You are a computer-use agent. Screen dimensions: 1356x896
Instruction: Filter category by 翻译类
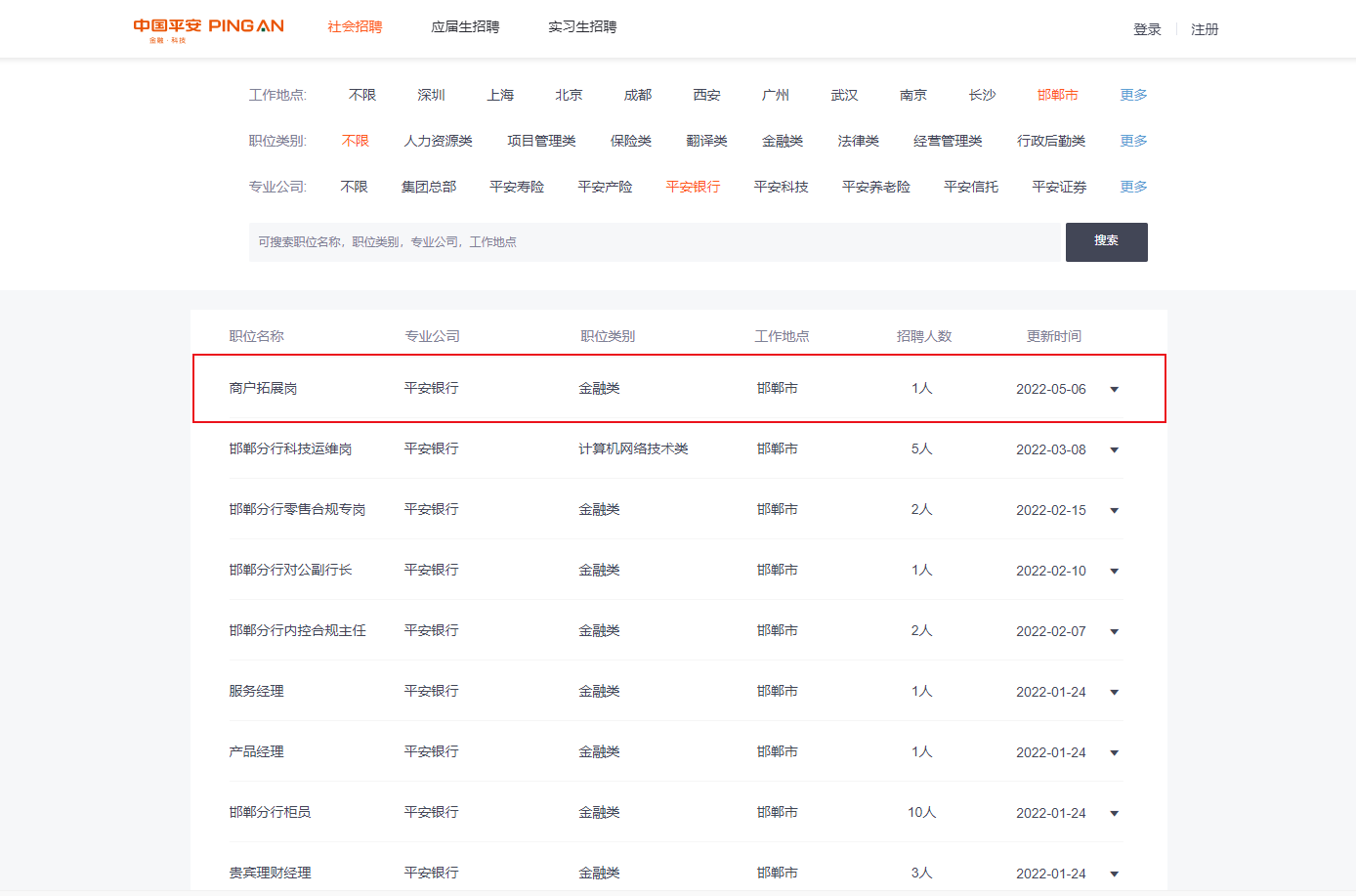706,141
